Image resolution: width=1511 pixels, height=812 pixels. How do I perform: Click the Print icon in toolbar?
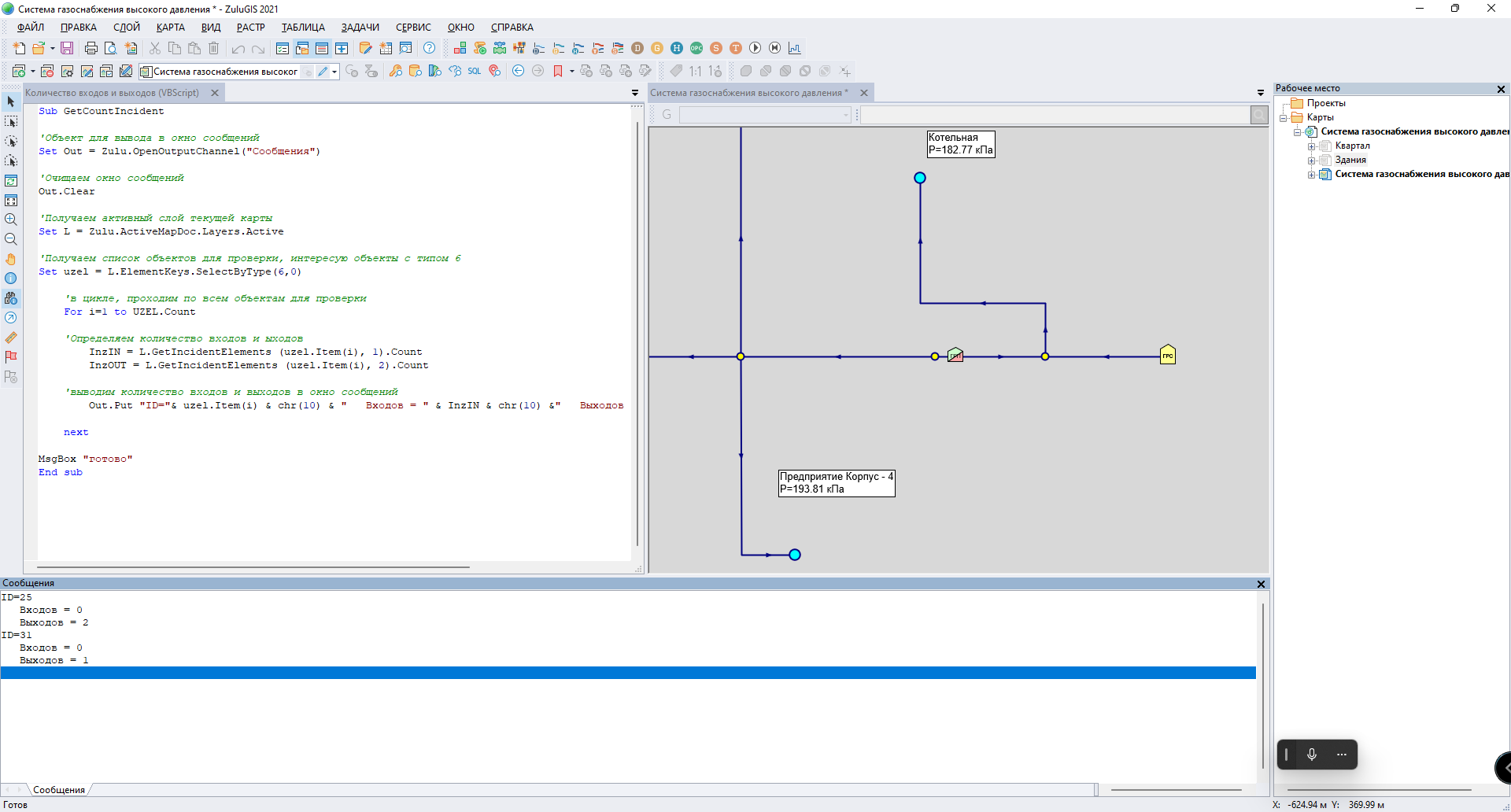pos(91,49)
